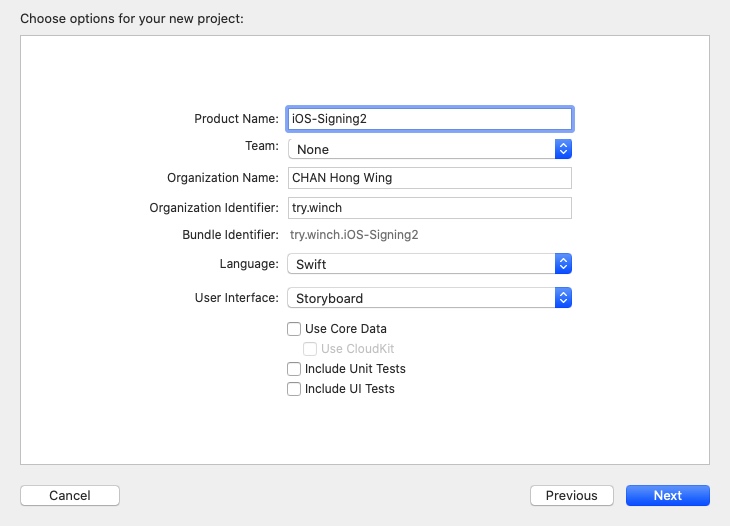This screenshot has height=526, width=730.
Task: Click the Bundle Identifier value text
Action: (x=354, y=235)
